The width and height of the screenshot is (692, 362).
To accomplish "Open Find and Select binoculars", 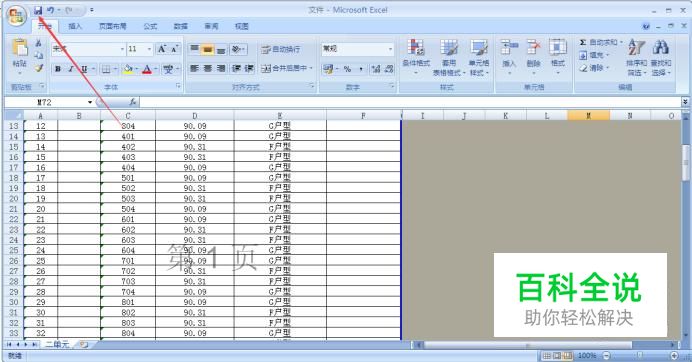I will tap(661, 57).
